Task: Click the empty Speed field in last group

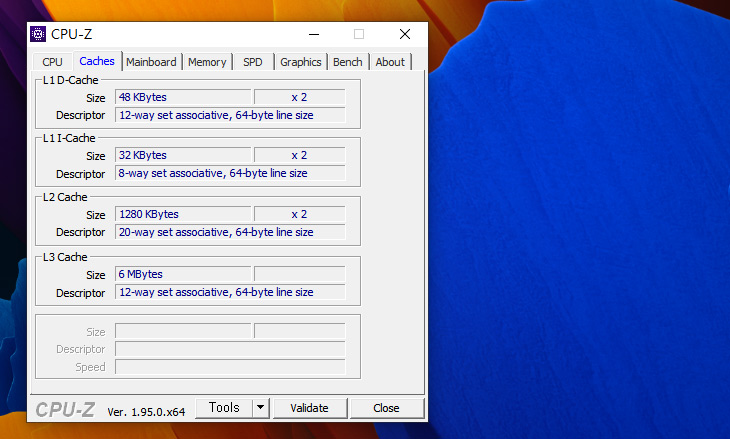Action: (230, 367)
